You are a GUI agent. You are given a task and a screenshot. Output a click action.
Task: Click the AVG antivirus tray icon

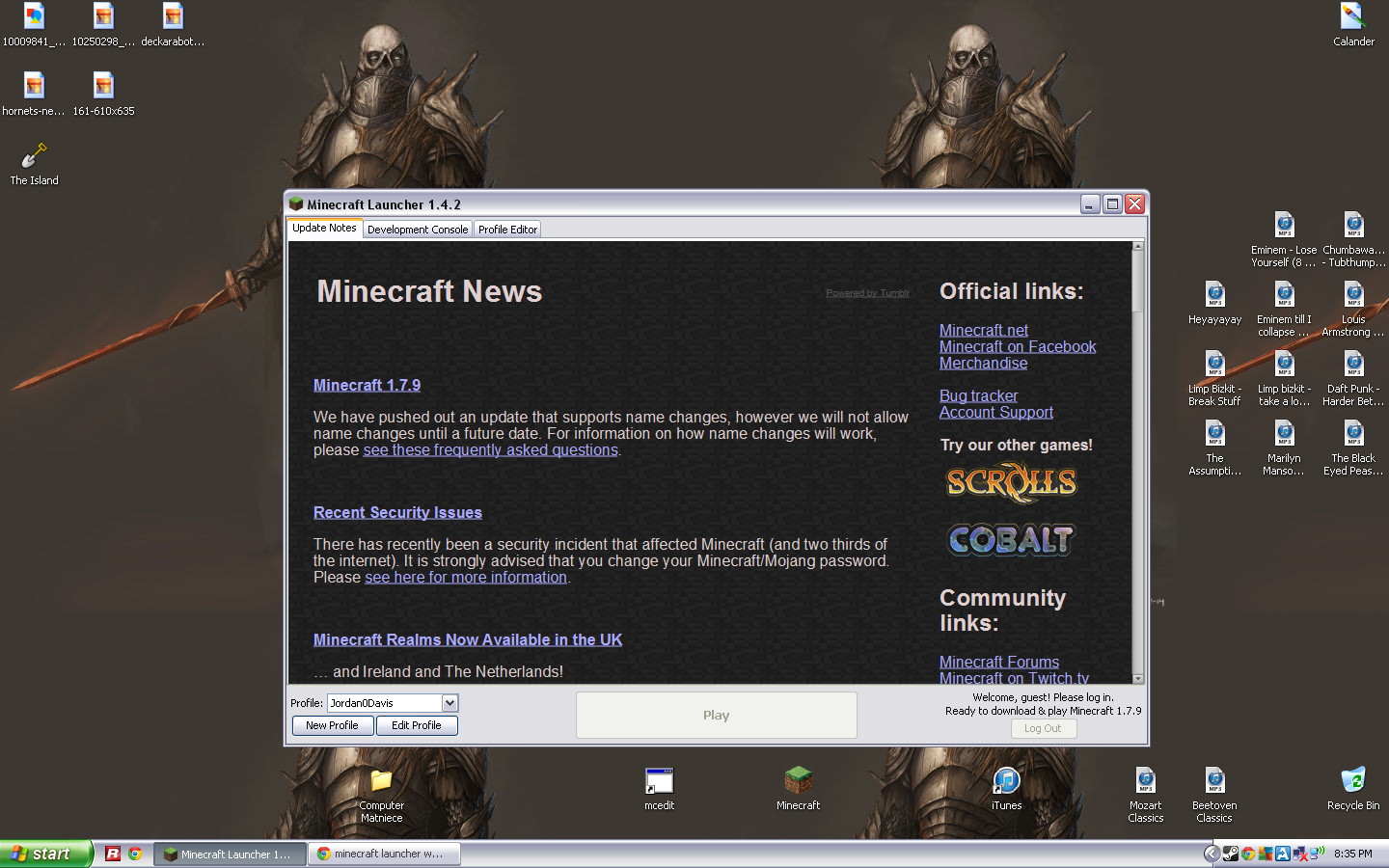1266,854
